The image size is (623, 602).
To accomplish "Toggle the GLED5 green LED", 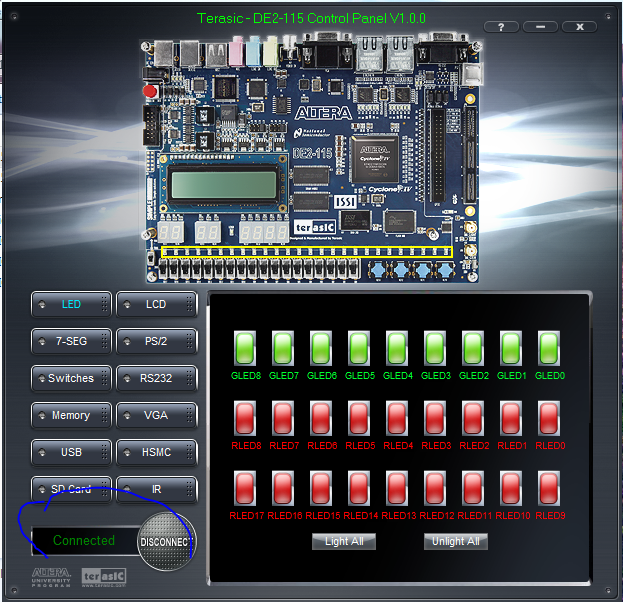I will coord(359,348).
